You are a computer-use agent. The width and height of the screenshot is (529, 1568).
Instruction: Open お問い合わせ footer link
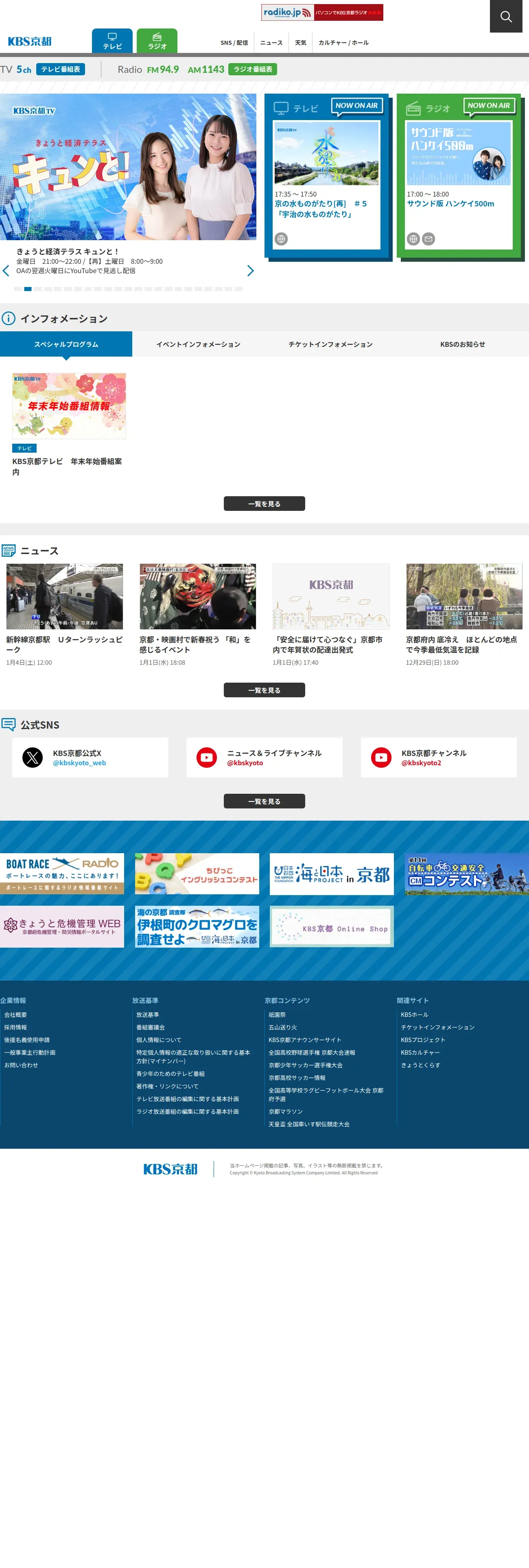point(21,1064)
